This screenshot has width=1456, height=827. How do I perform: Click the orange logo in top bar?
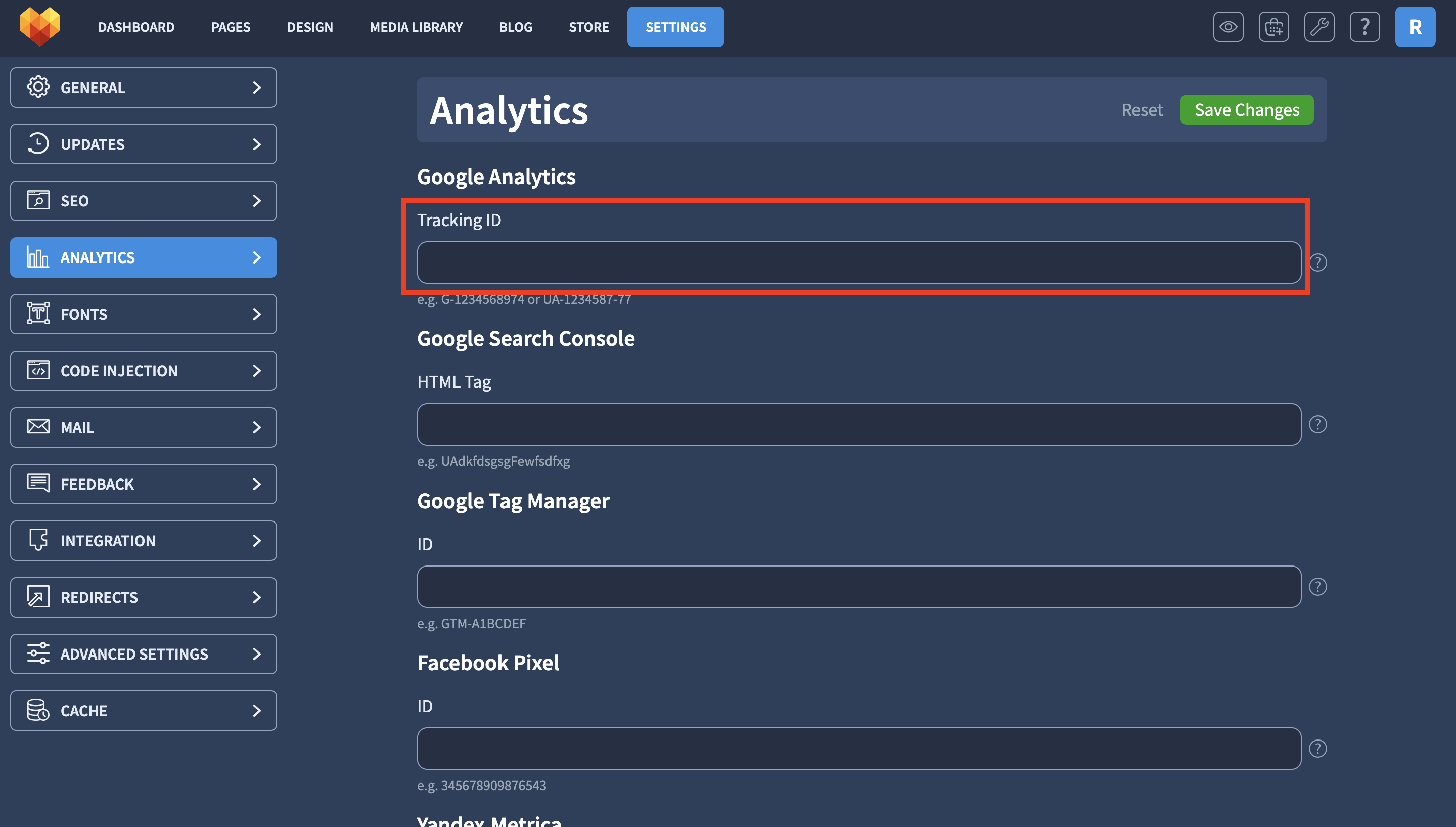pyautogui.click(x=40, y=27)
